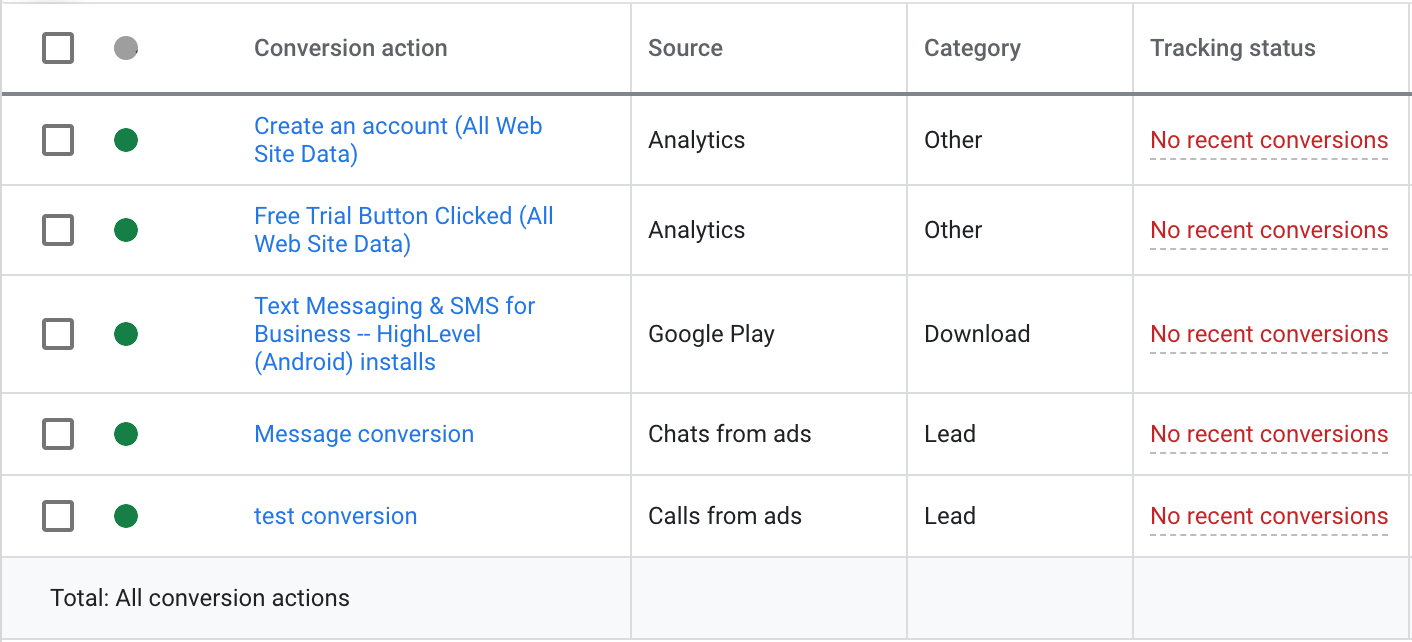Check the Message conversion row checkbox
The height and width of the screenshot is (642, 1412).
pos(57,434)
